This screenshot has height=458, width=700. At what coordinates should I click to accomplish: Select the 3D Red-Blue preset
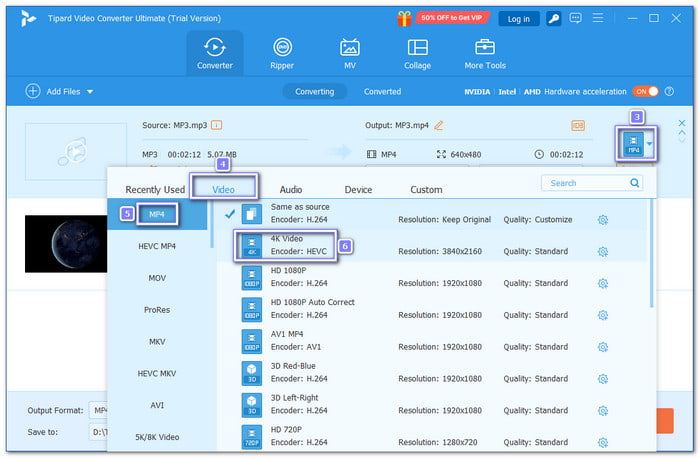tap(431, 373)
